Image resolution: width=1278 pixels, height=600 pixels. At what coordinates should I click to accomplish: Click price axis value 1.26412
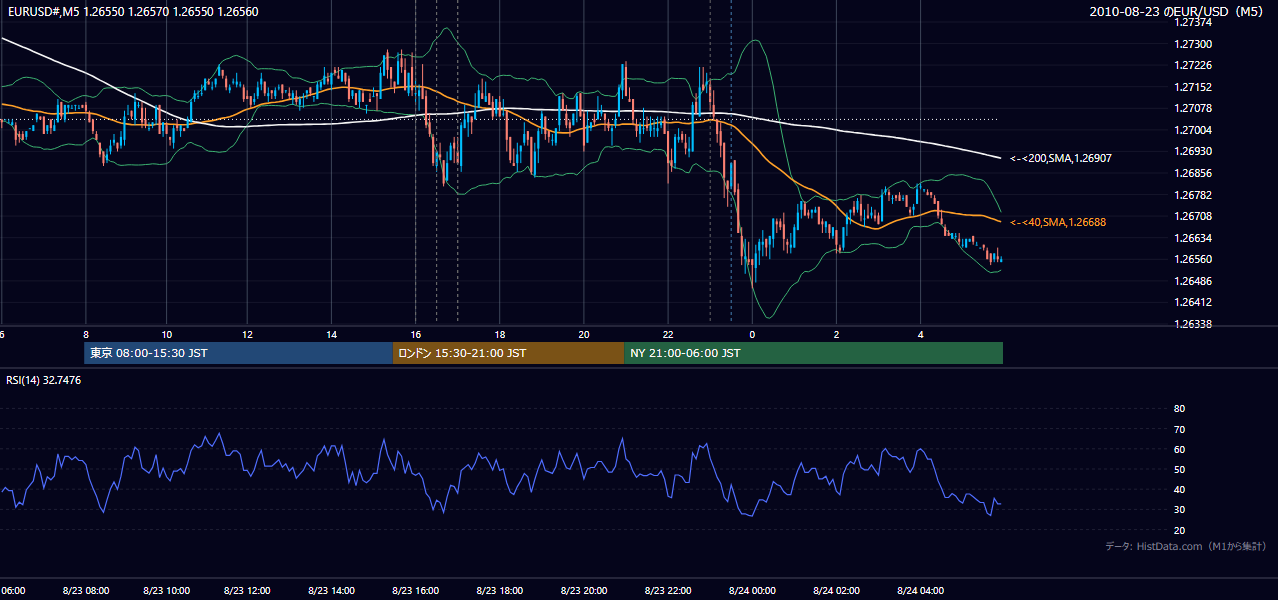pyautogui.click(x=1194, y=302)
